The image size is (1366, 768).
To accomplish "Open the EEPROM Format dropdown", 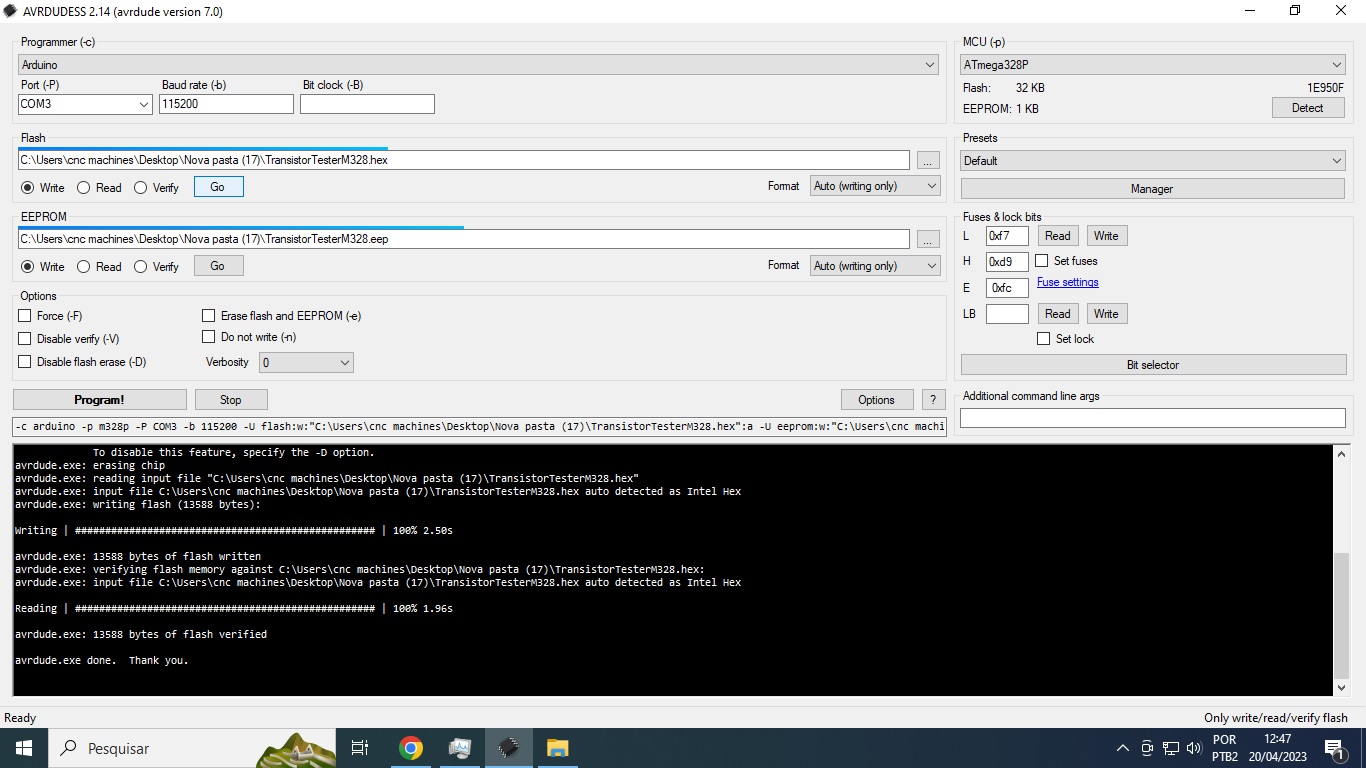I will point(875,266).
